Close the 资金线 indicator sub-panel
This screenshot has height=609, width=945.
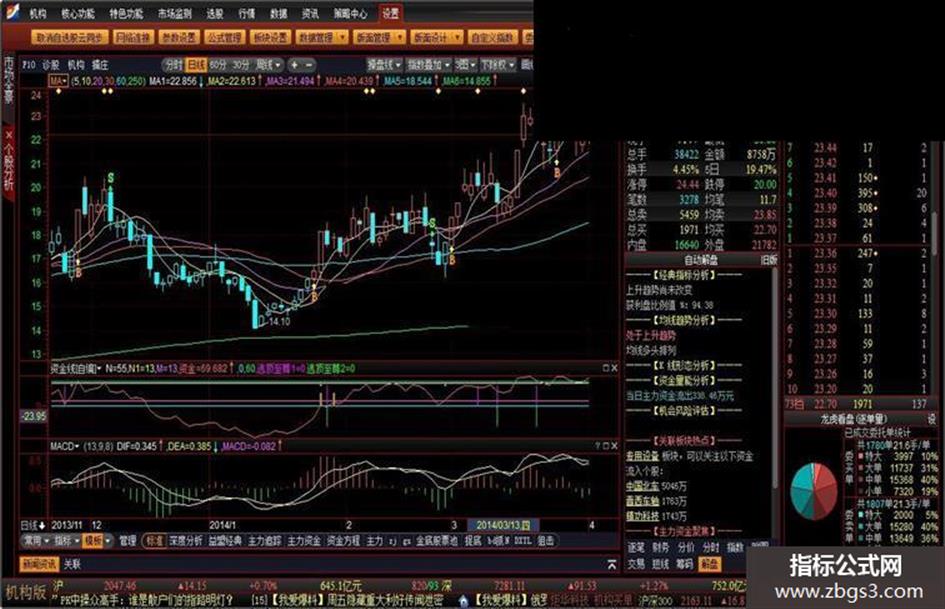614,368
